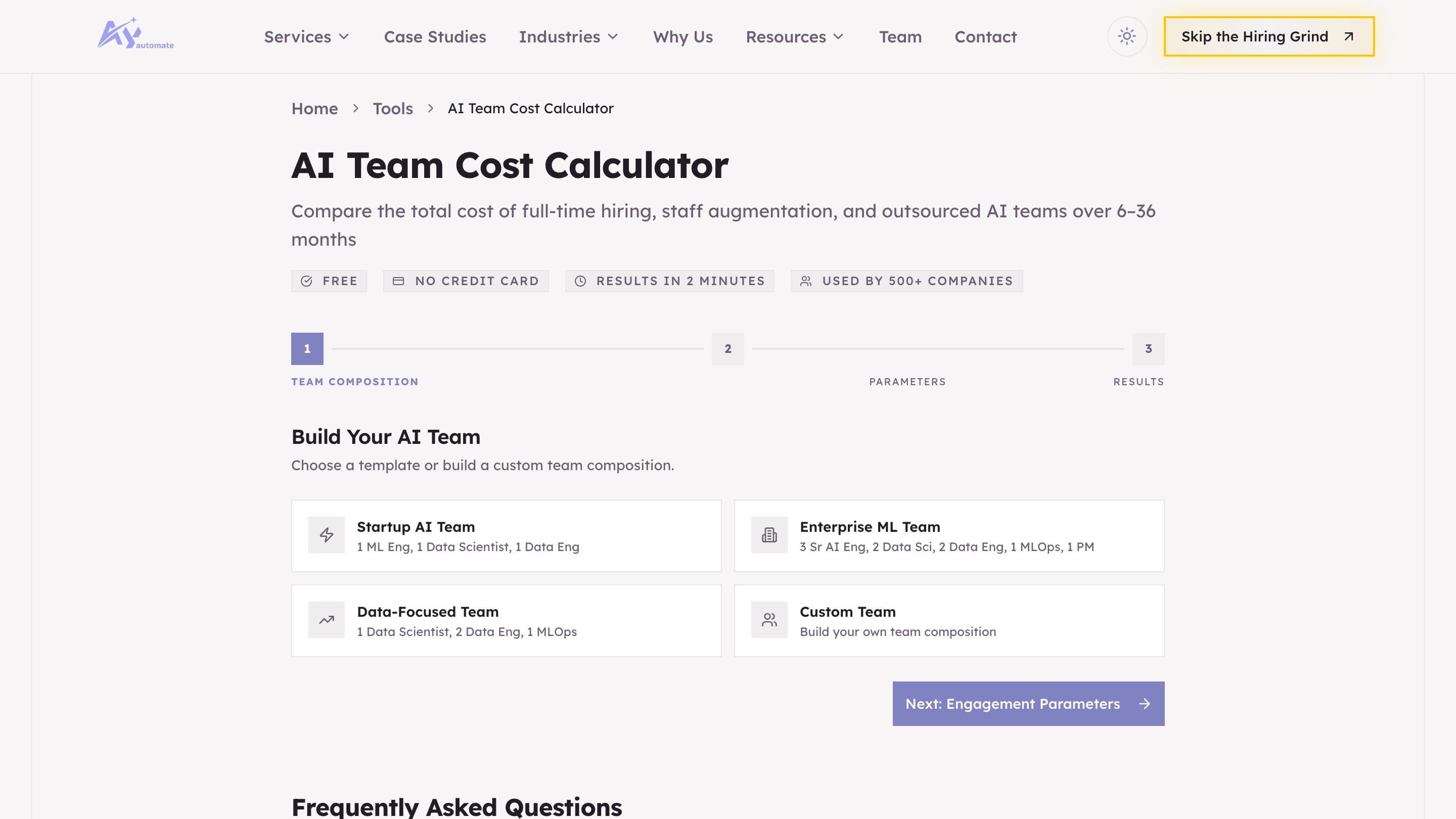
Task: Click the PARAMETERS step label
Action: (907, 382)
